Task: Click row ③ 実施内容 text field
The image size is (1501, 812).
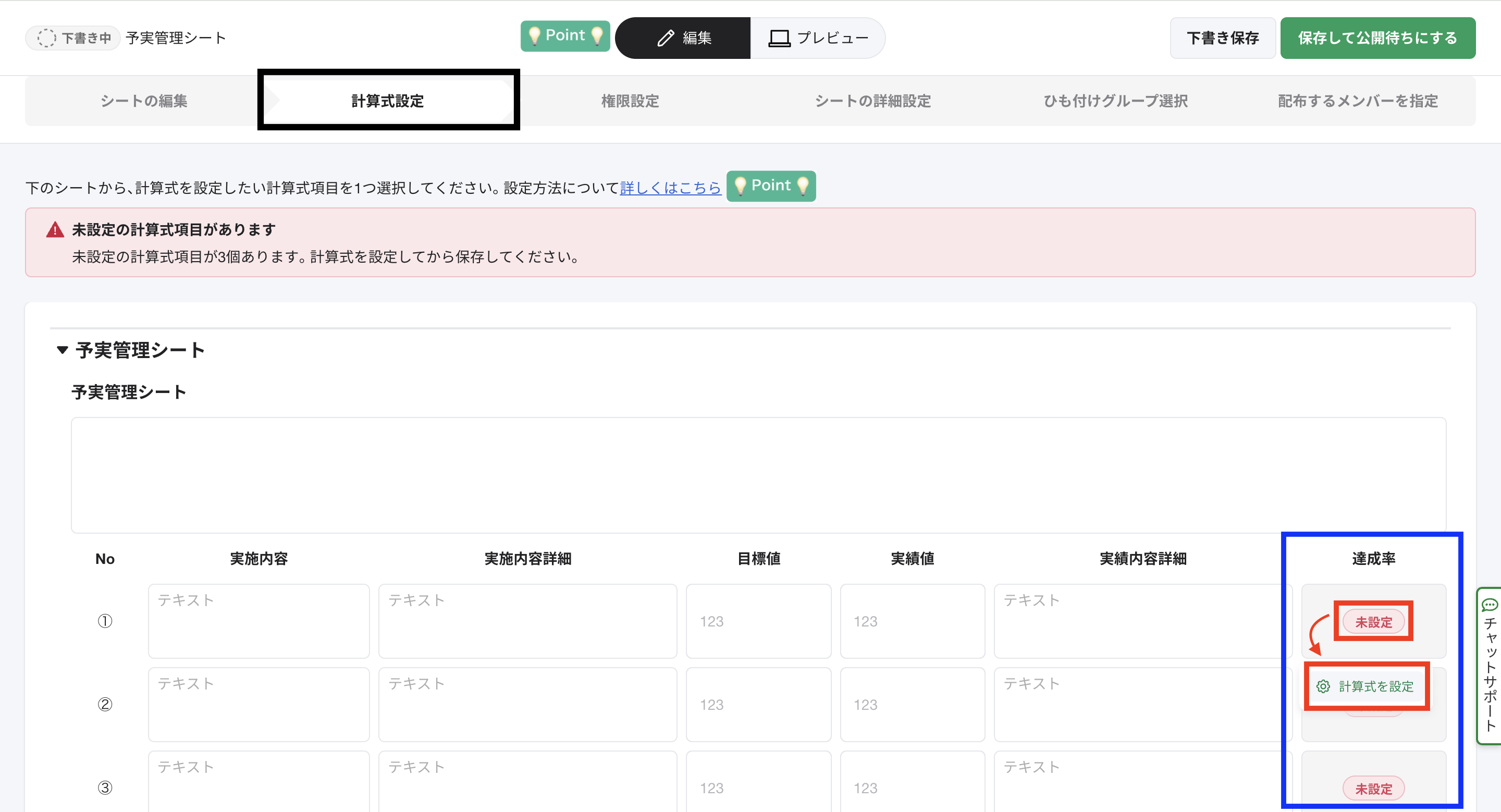Action: pos(259,782)
